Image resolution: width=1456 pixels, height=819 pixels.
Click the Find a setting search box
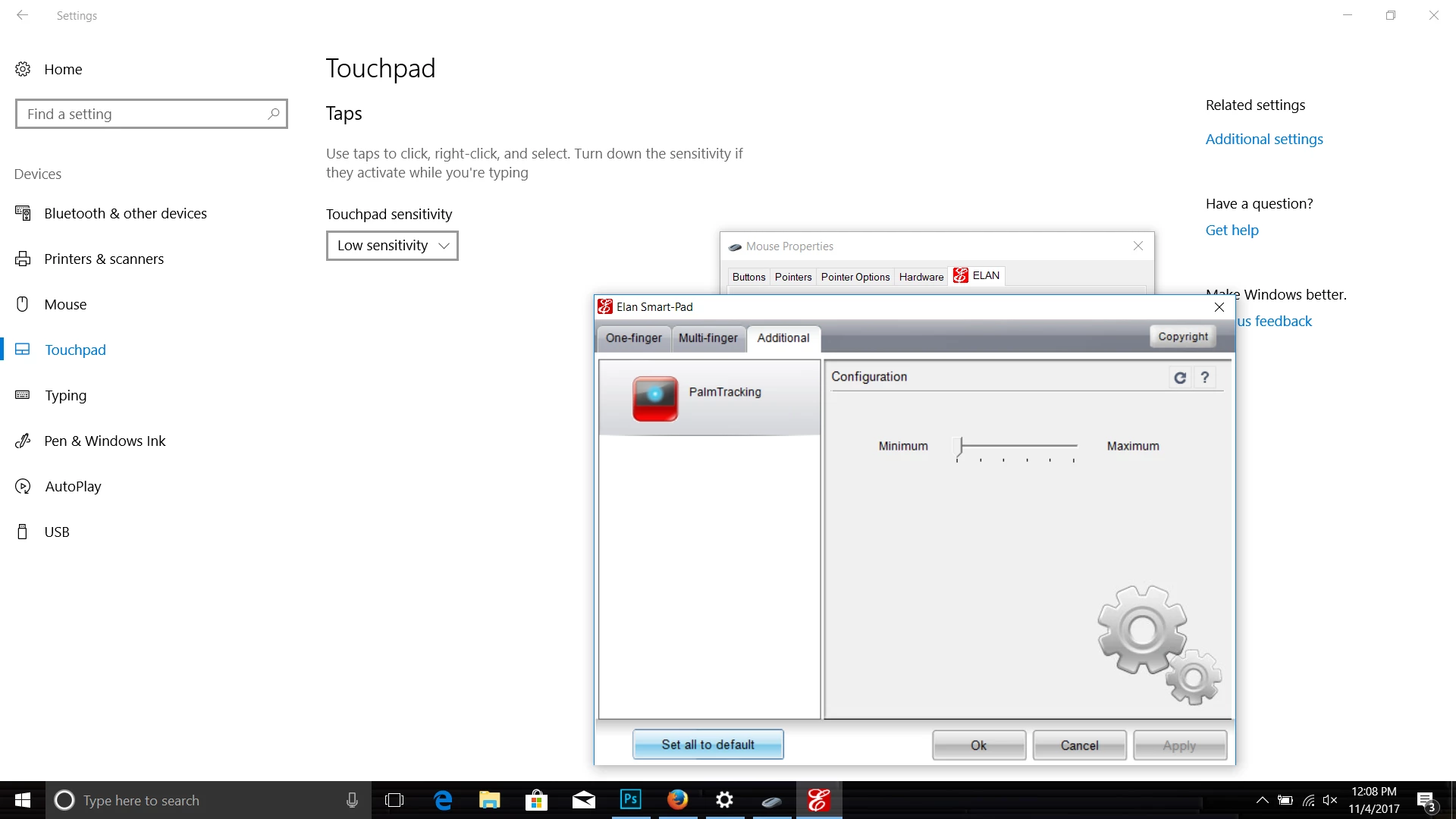click(x=144, y=114)
